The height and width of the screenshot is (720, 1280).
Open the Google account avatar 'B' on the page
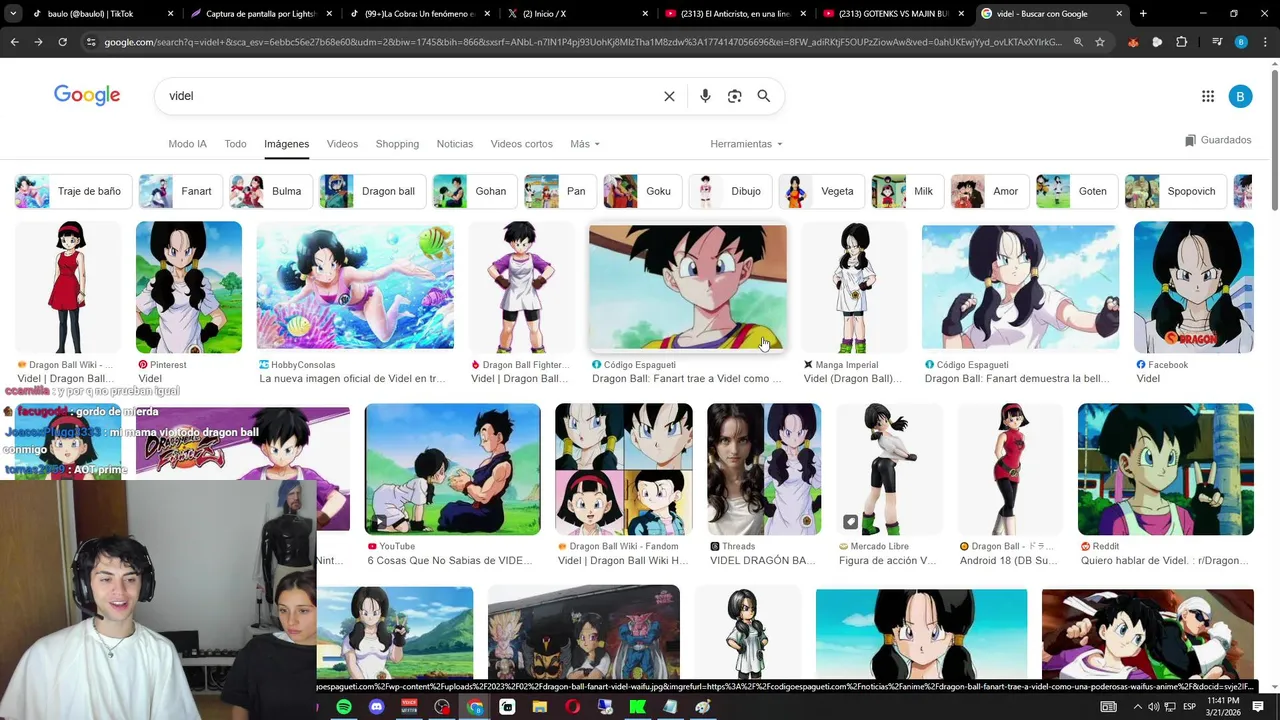click(1240, 96)
